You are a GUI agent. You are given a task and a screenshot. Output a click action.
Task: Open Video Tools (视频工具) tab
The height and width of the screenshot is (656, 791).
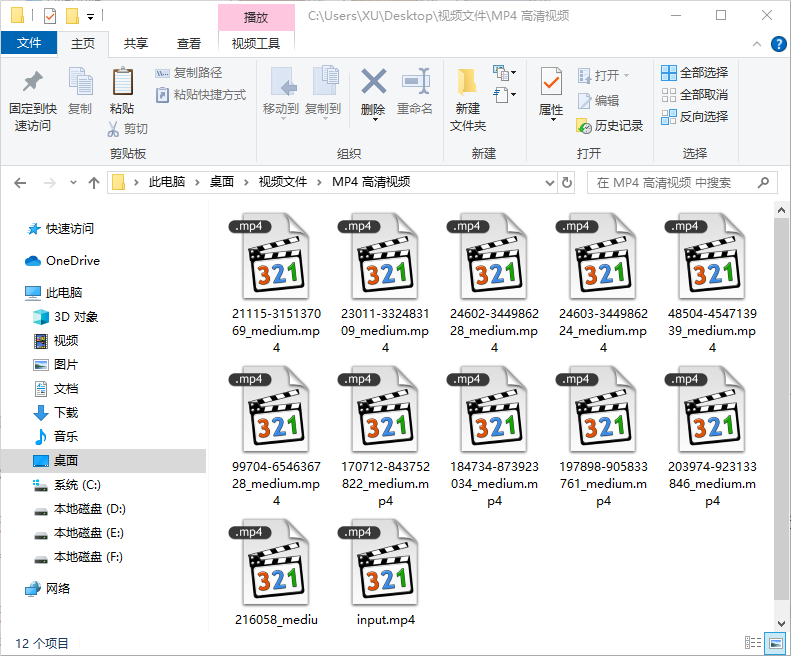point(256,43)
